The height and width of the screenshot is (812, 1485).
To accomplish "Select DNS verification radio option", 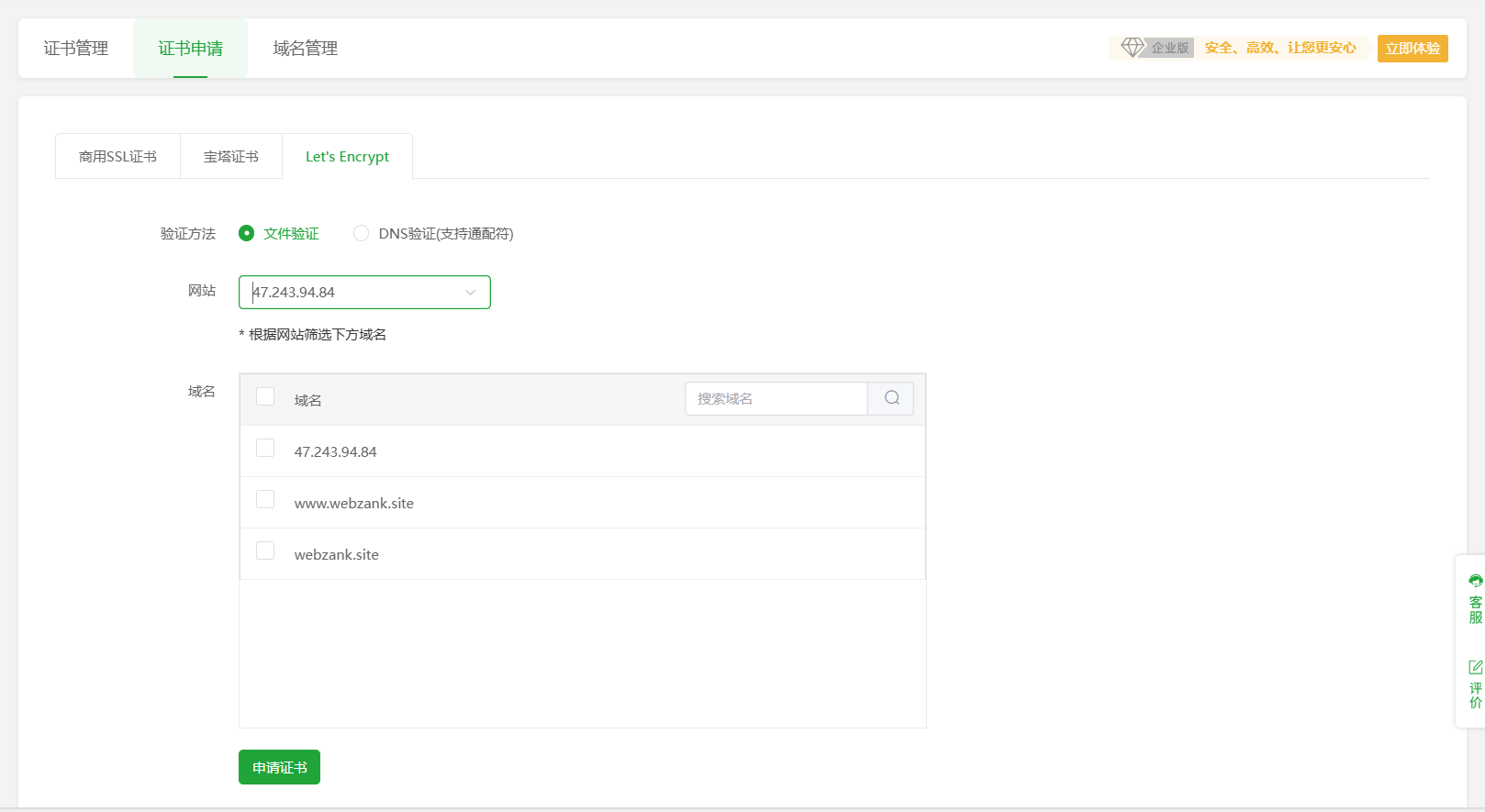I will tap(361, 233).
